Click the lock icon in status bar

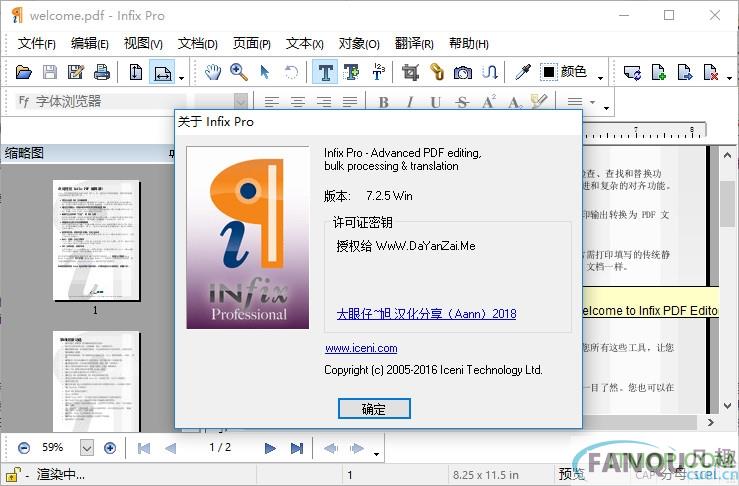pos(13,474)
